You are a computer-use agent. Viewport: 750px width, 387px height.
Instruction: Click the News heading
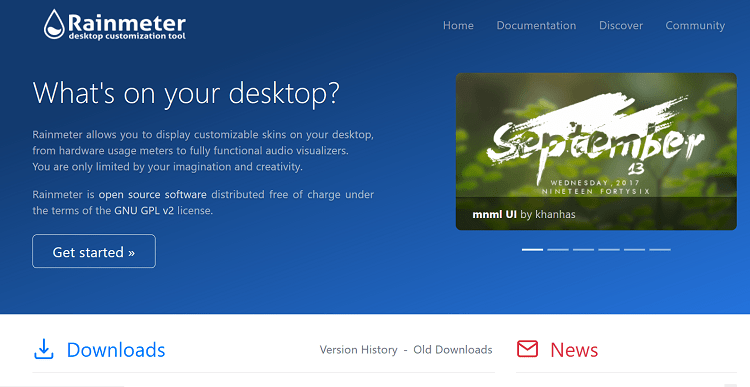point(574,350)
